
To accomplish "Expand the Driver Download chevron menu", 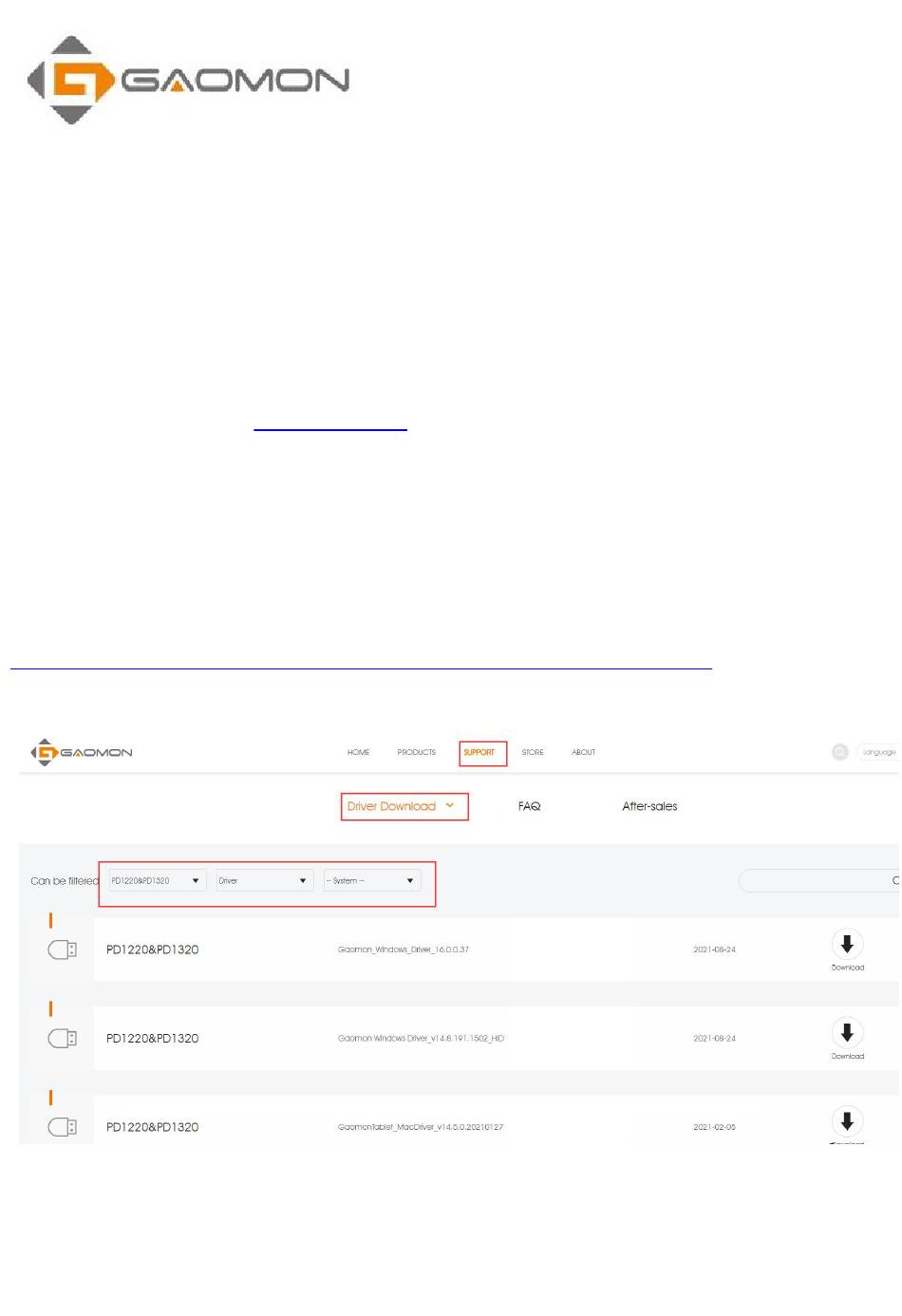I will coord(450,806).
